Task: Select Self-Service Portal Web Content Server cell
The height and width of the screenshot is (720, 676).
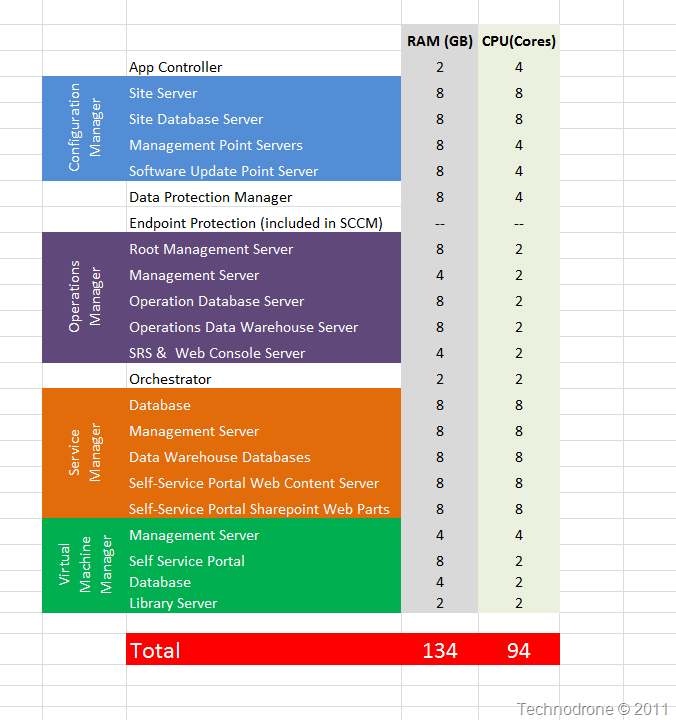Action: click(x=264, y=480)
